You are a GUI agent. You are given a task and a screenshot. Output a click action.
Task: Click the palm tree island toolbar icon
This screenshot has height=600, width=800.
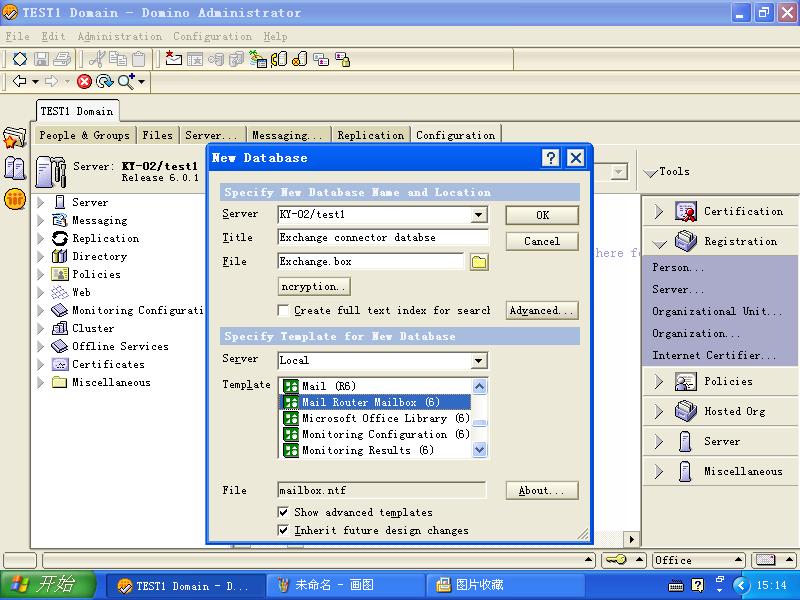click(258, 59)
